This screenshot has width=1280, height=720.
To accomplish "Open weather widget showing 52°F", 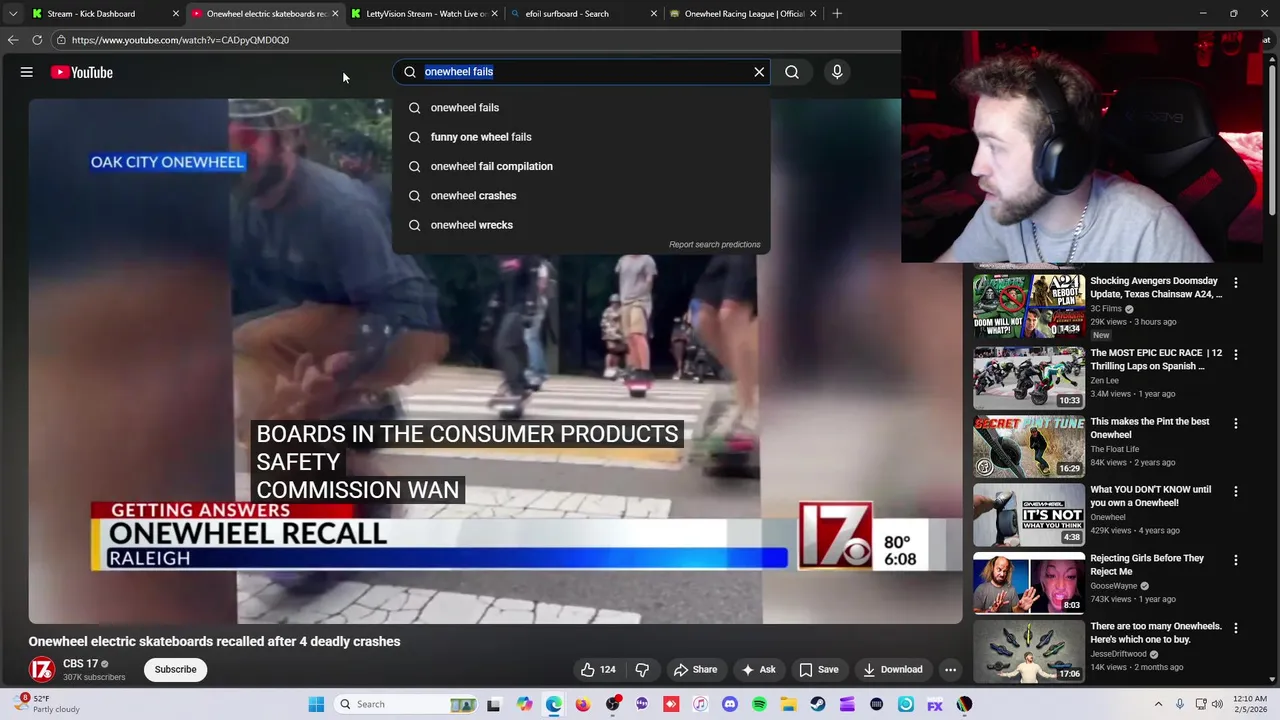I will pos(48,704).
